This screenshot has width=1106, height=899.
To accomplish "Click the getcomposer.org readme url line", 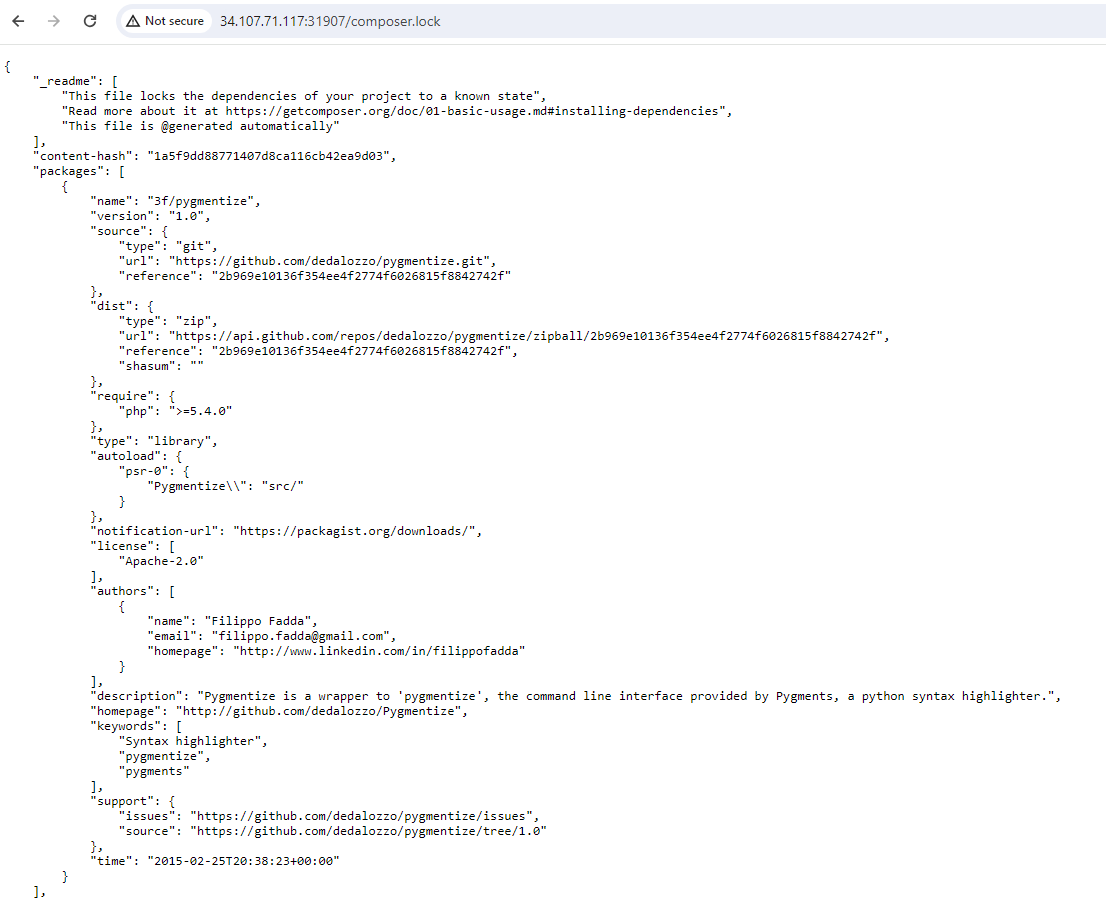I will (396, 111).
